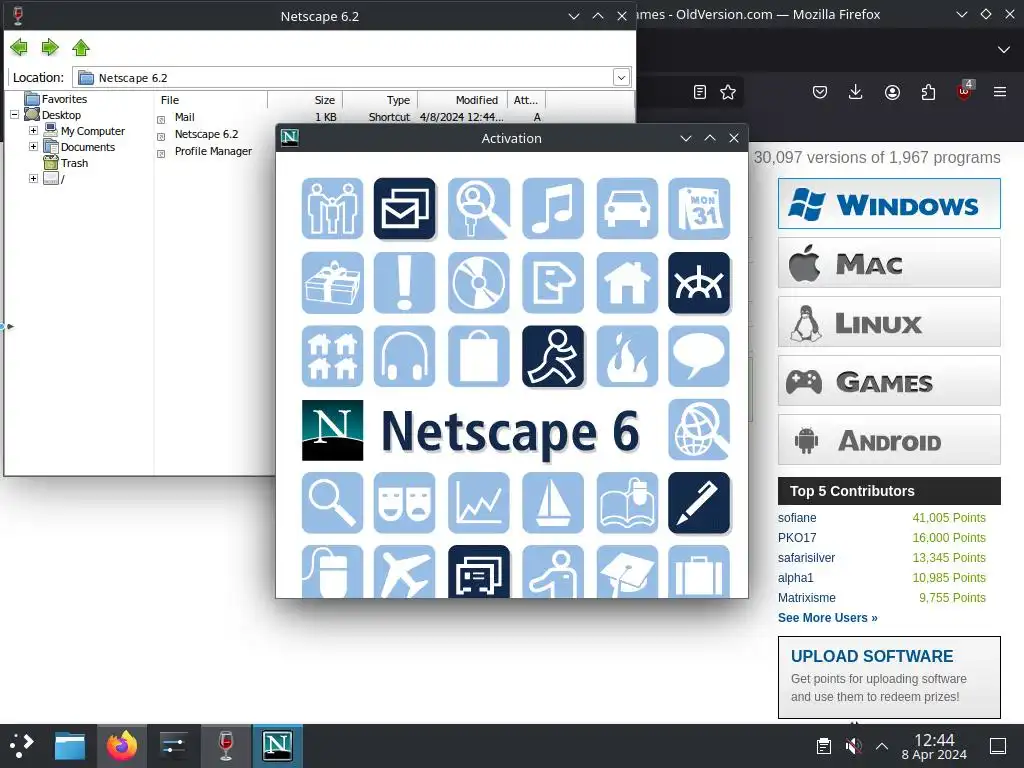Screen dimensions: 1024x768
Task: Open the Windows category on OldVersion.com
Action: 889,204
